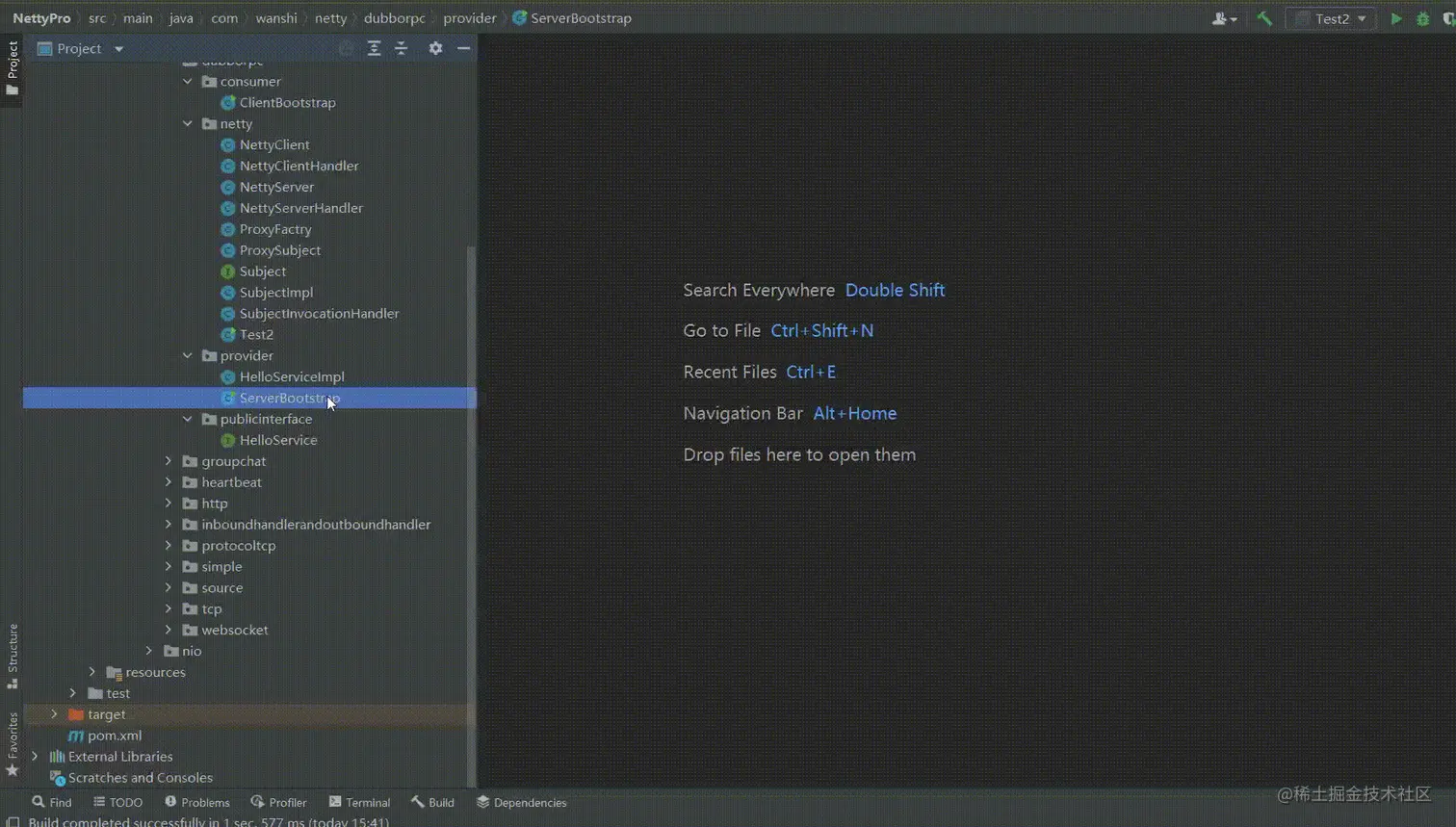Collapse the publicinterface folder
Viewport: 1456px width, 827px height.
pyautogui.click(x=188, y=420)
